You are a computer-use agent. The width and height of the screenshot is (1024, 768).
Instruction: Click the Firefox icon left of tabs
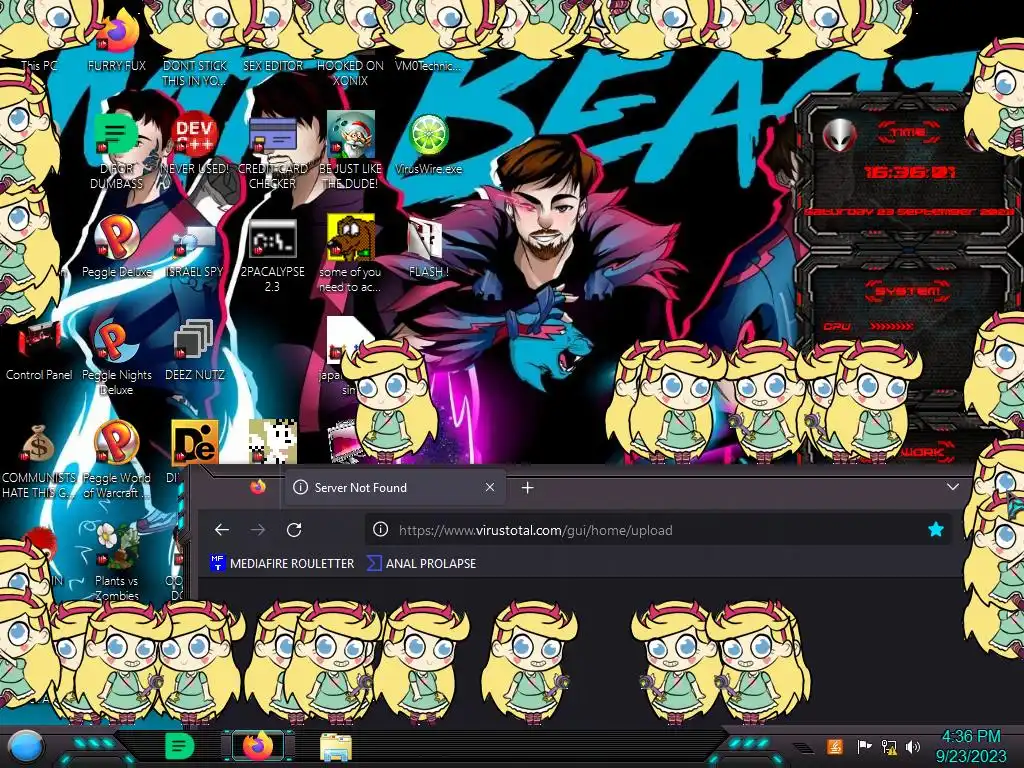click(257, 487)
